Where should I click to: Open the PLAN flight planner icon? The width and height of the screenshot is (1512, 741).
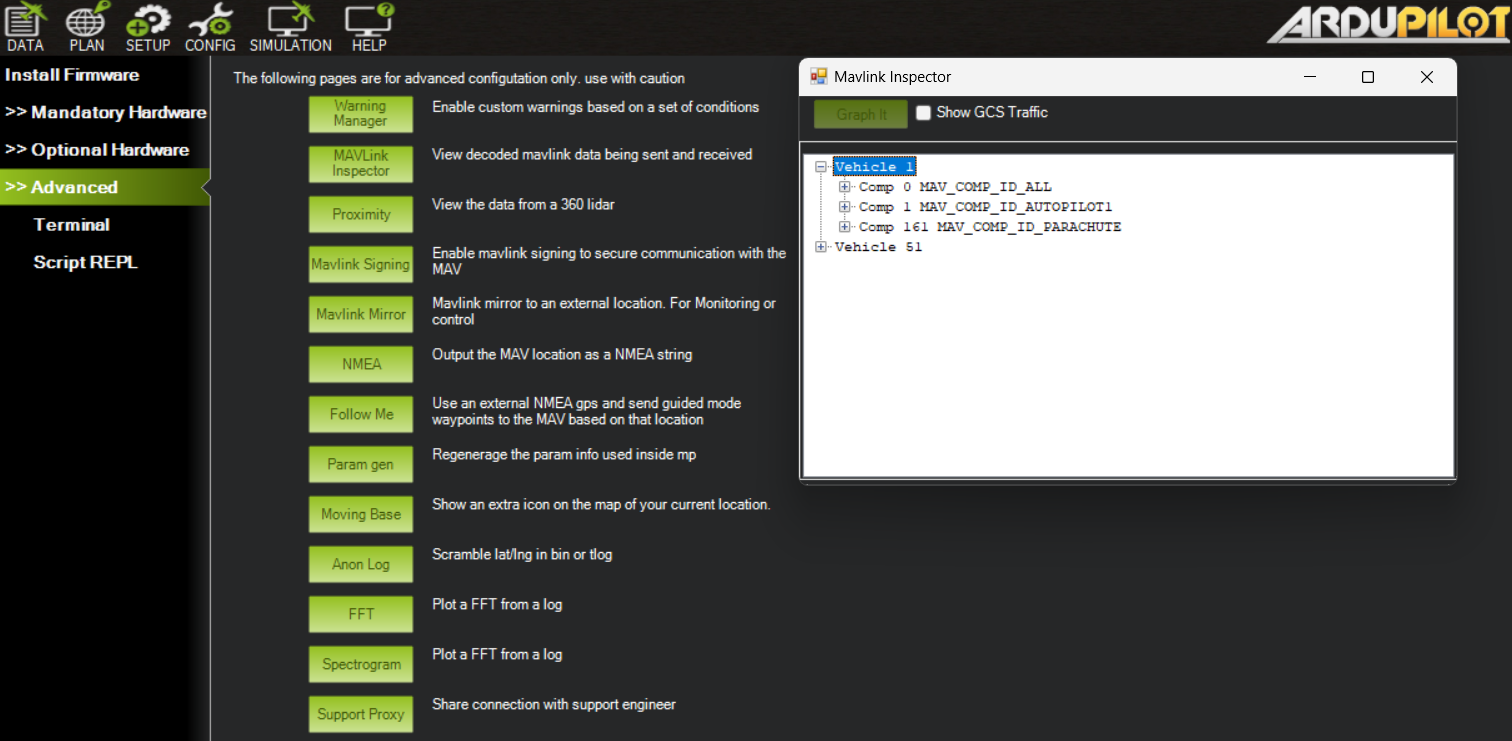(x=87, y=27)
